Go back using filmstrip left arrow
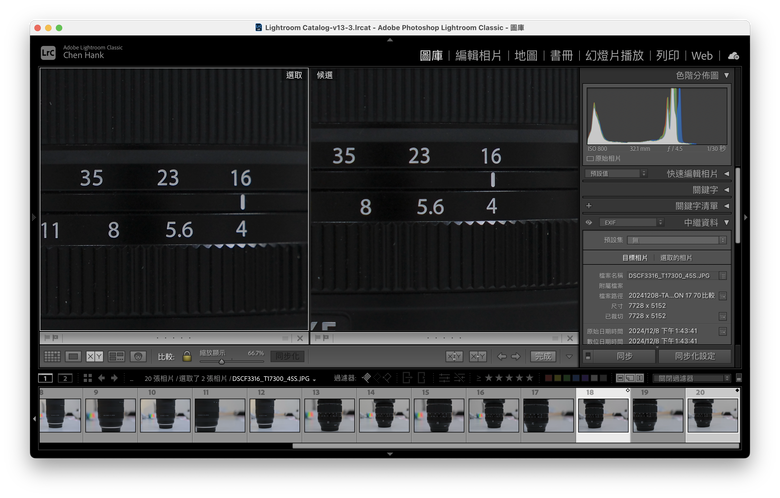Screen dimensions: 780x498 tap(101, 378)
